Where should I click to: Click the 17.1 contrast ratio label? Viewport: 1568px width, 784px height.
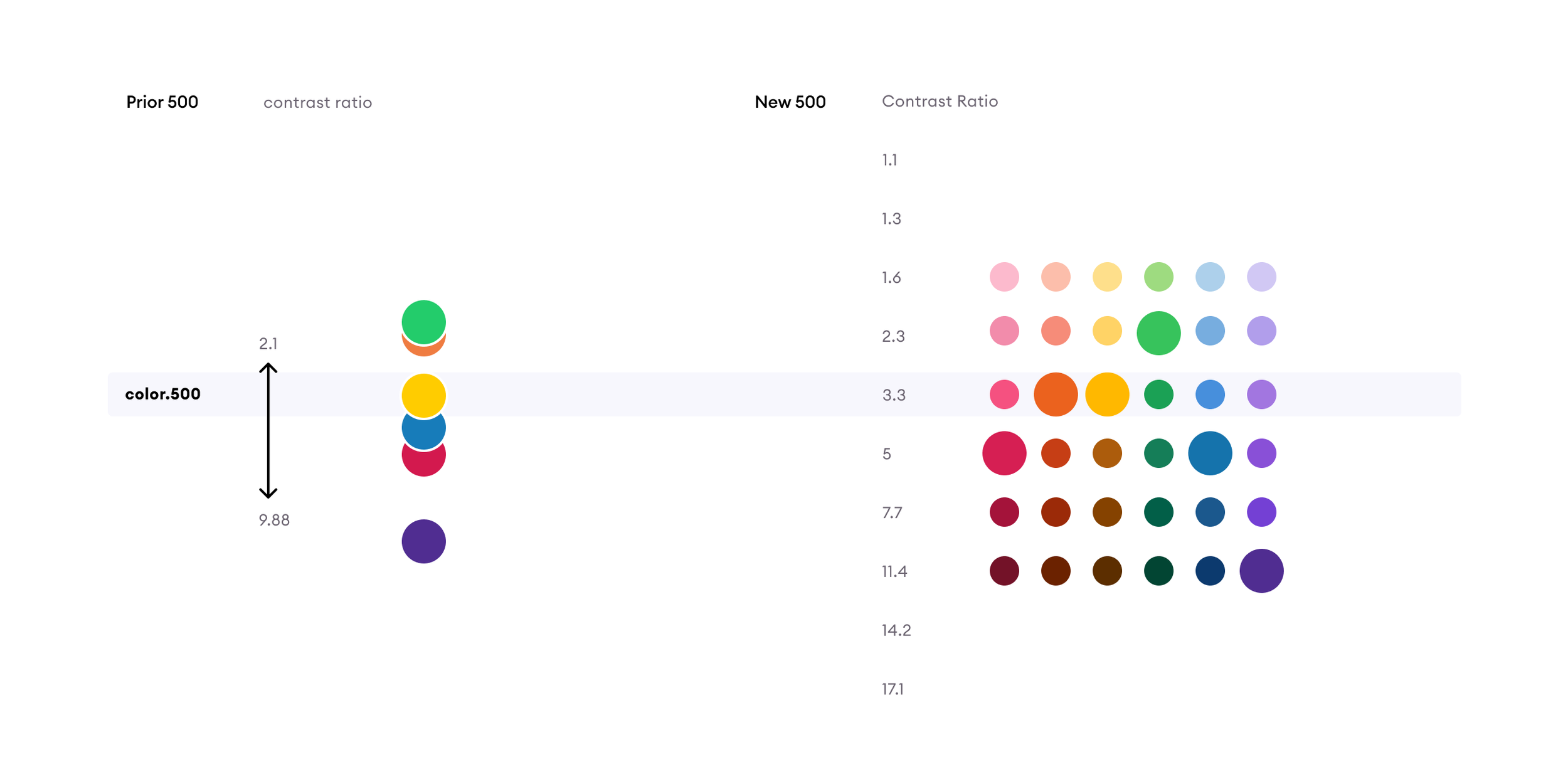(893, 689)
